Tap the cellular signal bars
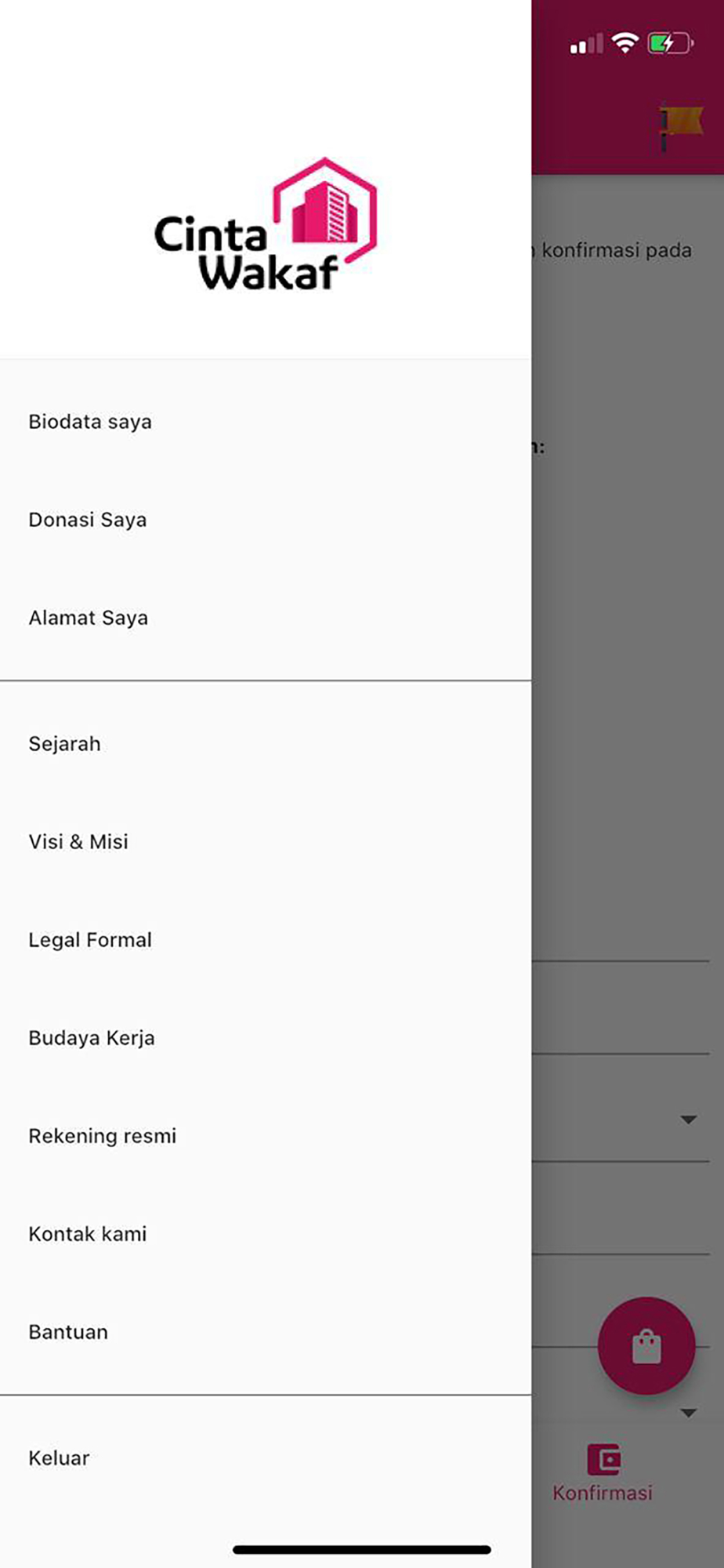 tap(586, 44)
